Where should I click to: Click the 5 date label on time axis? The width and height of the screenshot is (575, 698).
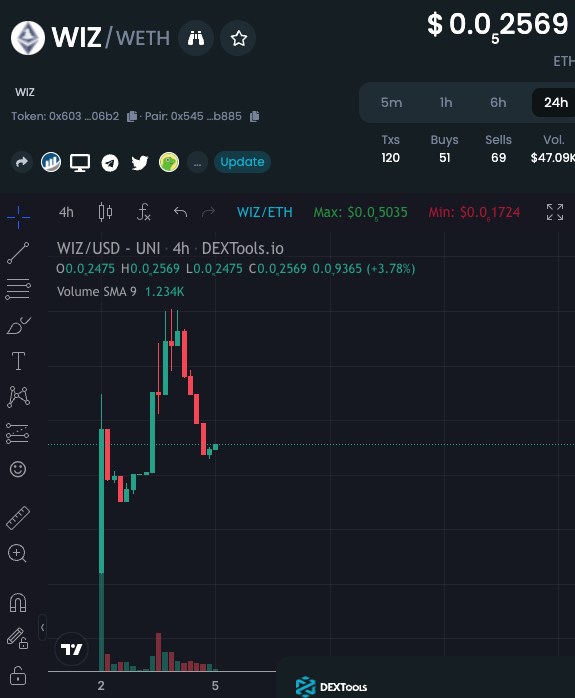[x=215, y=686]
